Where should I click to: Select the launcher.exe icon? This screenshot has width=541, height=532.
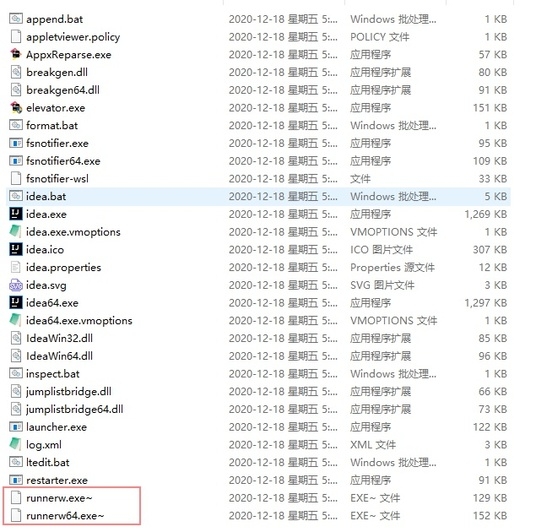click(x=16, y=427)
